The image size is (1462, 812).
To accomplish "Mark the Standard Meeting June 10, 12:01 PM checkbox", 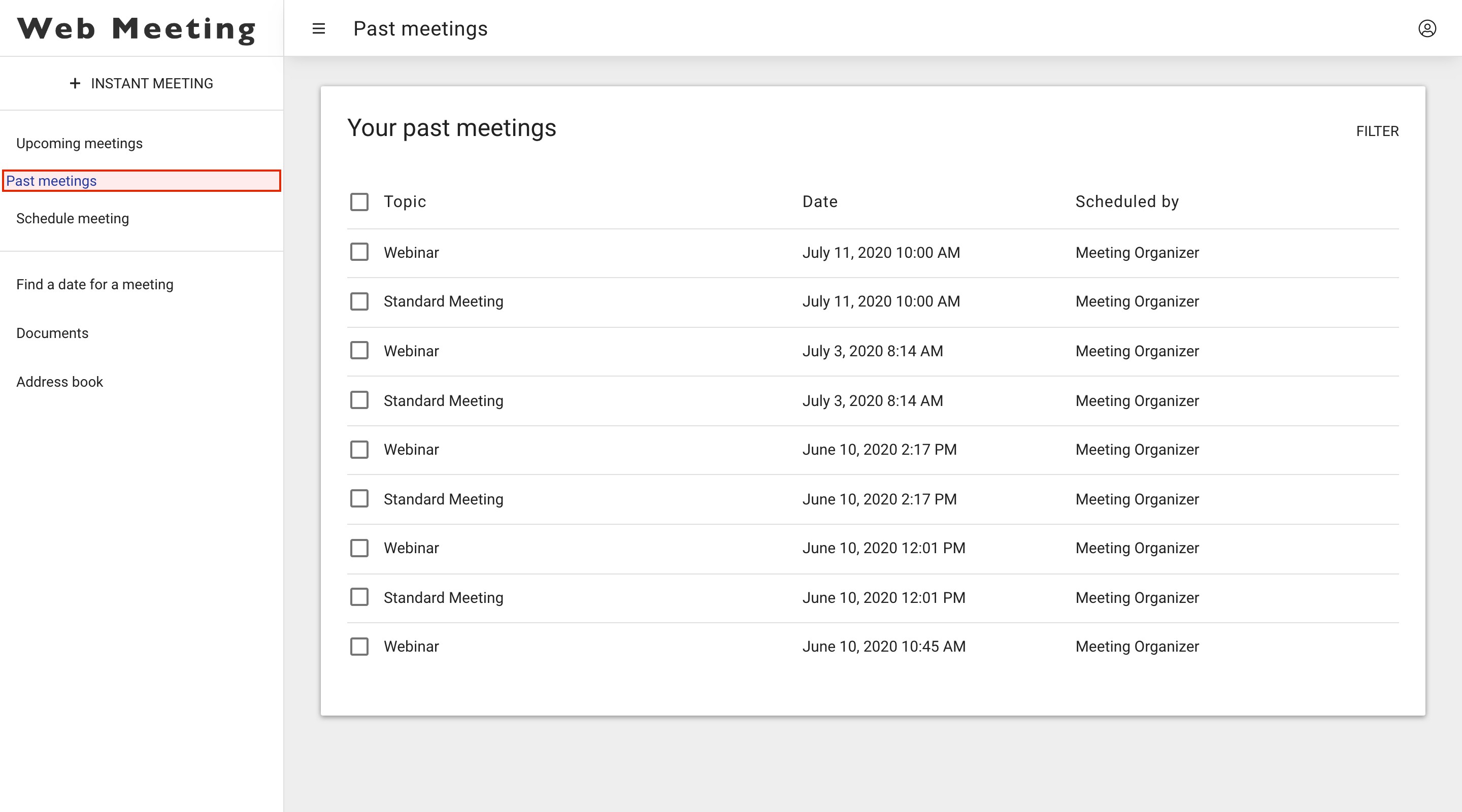I will point(359,597).
